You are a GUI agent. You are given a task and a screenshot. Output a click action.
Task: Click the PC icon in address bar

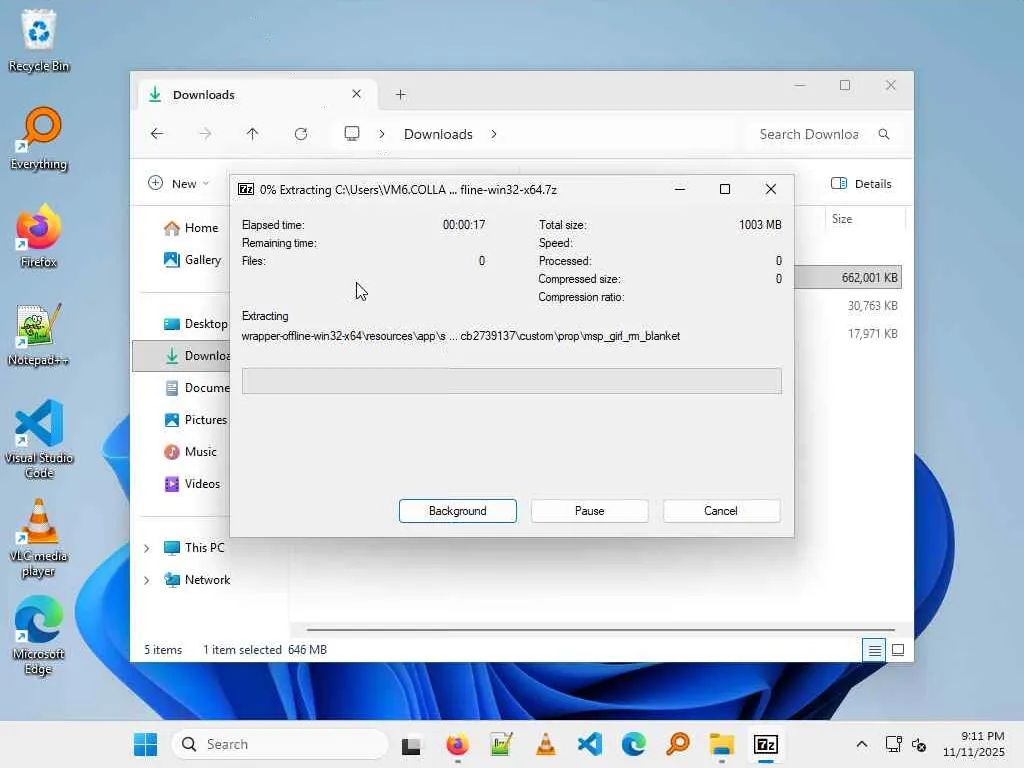(x=352, y=134)
